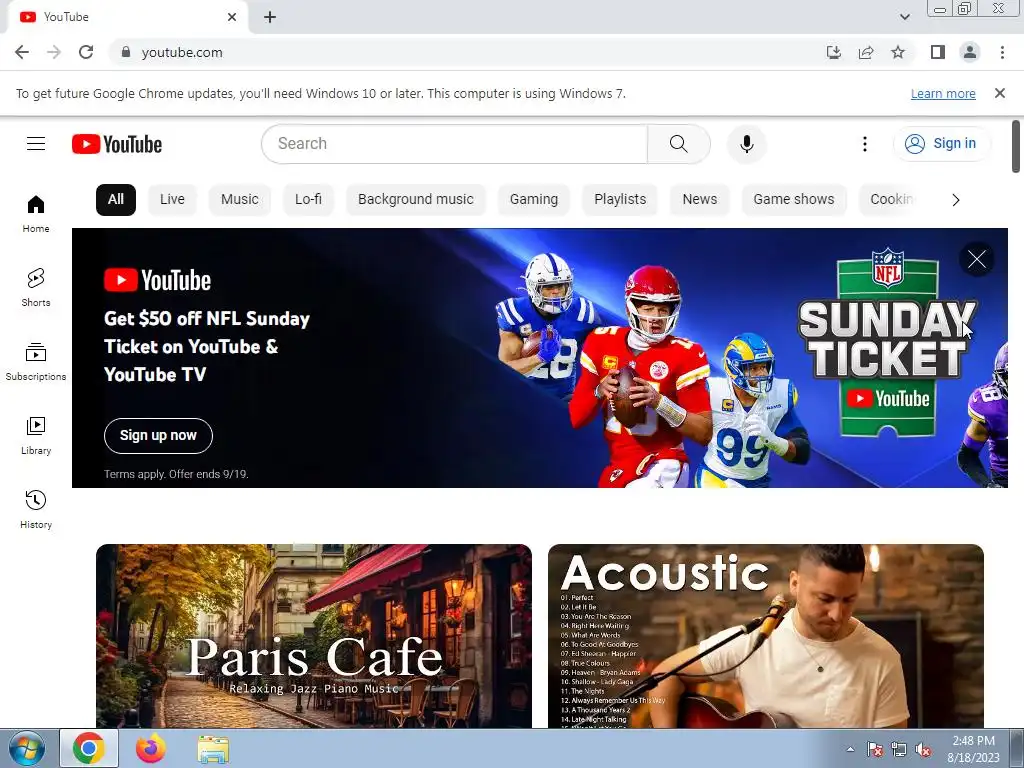The image size is (1024, 768).
Task: Bookmark this page with star icon
Action: pos(898,52)
